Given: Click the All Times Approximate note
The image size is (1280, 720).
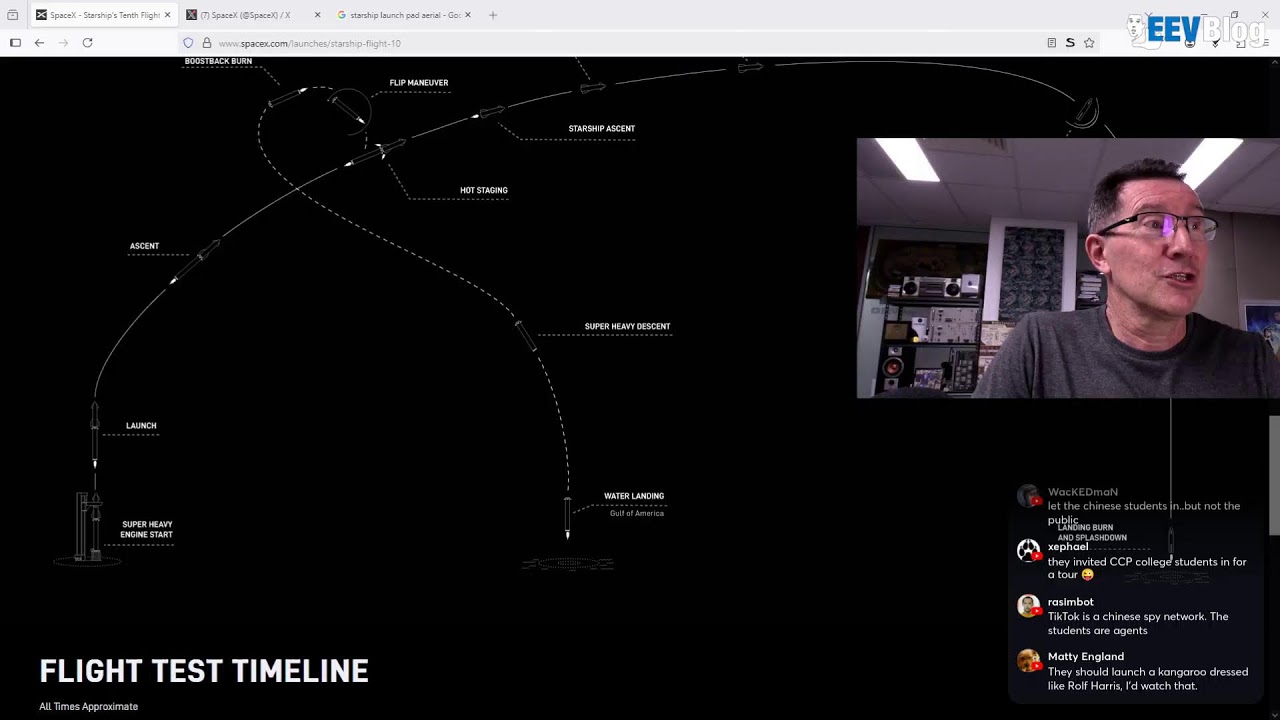Looking at the screenshot, I should pyautogui.click(x=89, y=706).
